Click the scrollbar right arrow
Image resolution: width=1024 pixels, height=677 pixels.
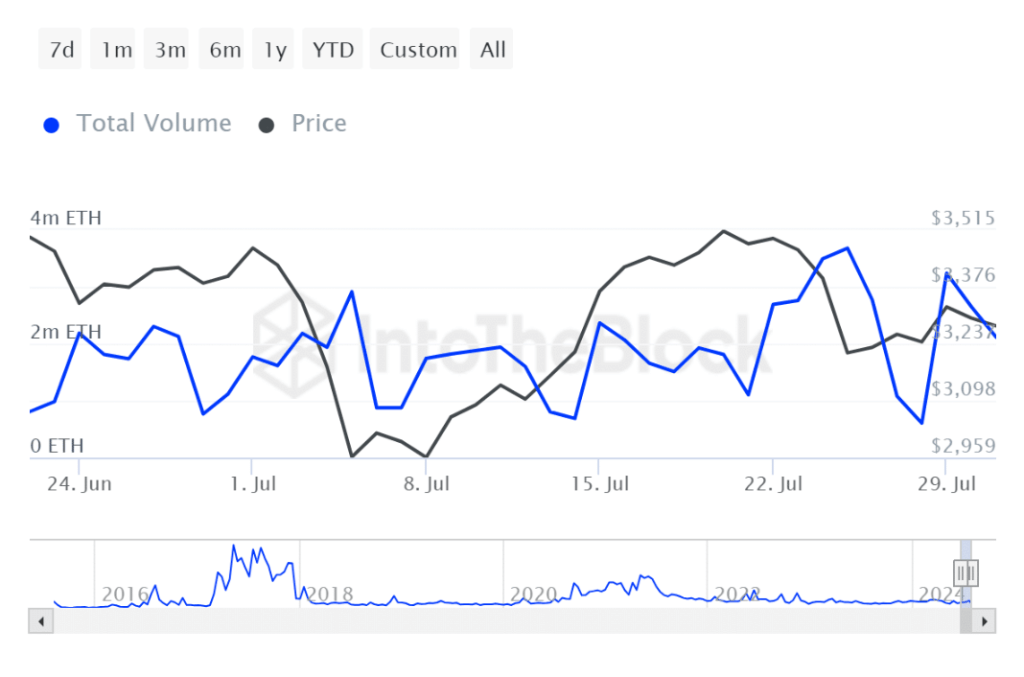click(x=984, y=621)
